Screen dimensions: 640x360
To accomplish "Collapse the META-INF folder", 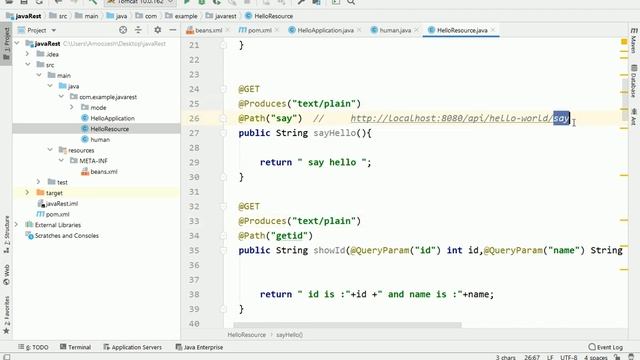I will tap(61, 160).
